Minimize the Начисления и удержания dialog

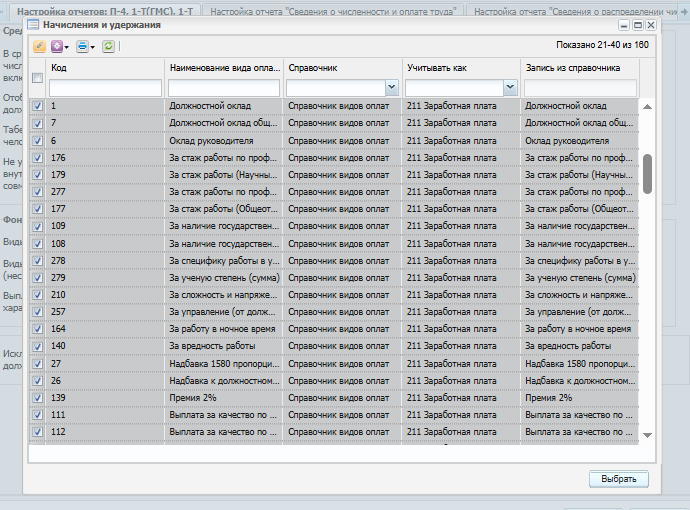click(624, 25)
